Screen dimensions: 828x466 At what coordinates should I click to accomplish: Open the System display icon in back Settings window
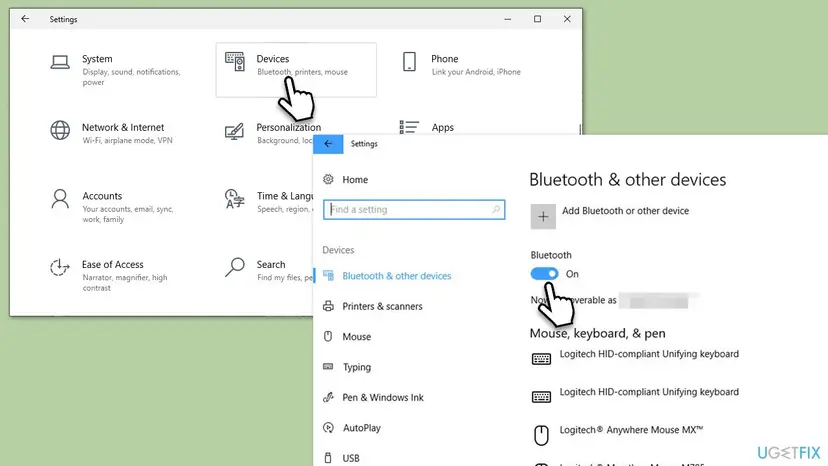pyautogui.click(x=60, y=62)
